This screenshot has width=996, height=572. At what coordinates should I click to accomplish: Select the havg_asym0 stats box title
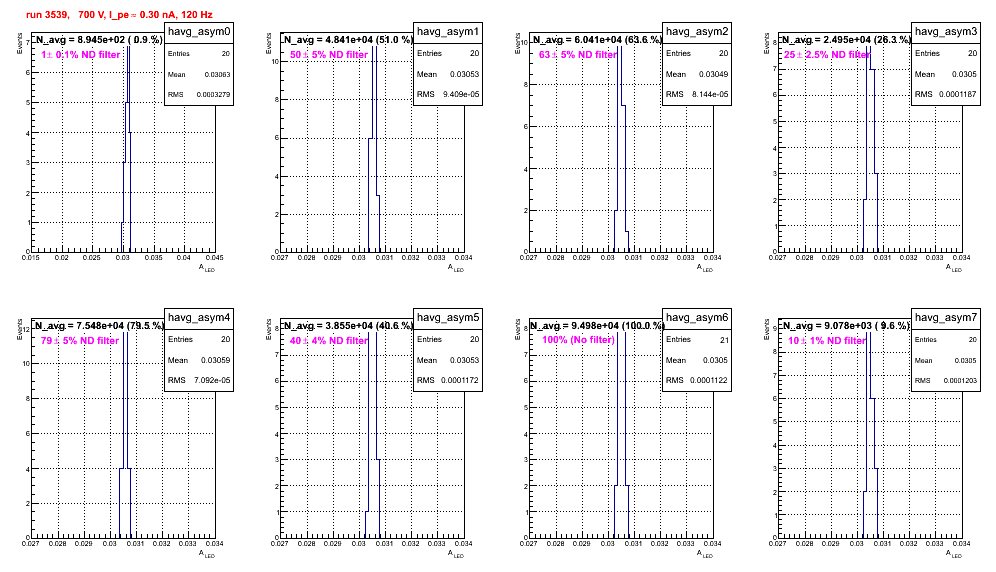click(199, 32)
